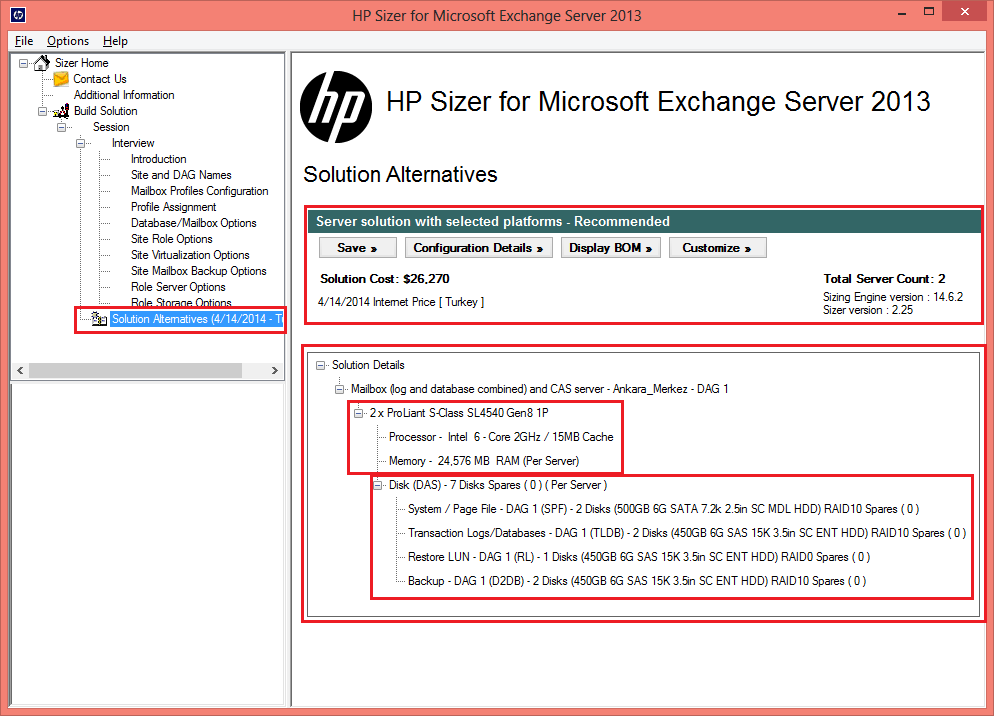
Task: Click the 4/14/2014 Internet Price Turkey text
Action: pyautogui.click(x=401, y=302)
